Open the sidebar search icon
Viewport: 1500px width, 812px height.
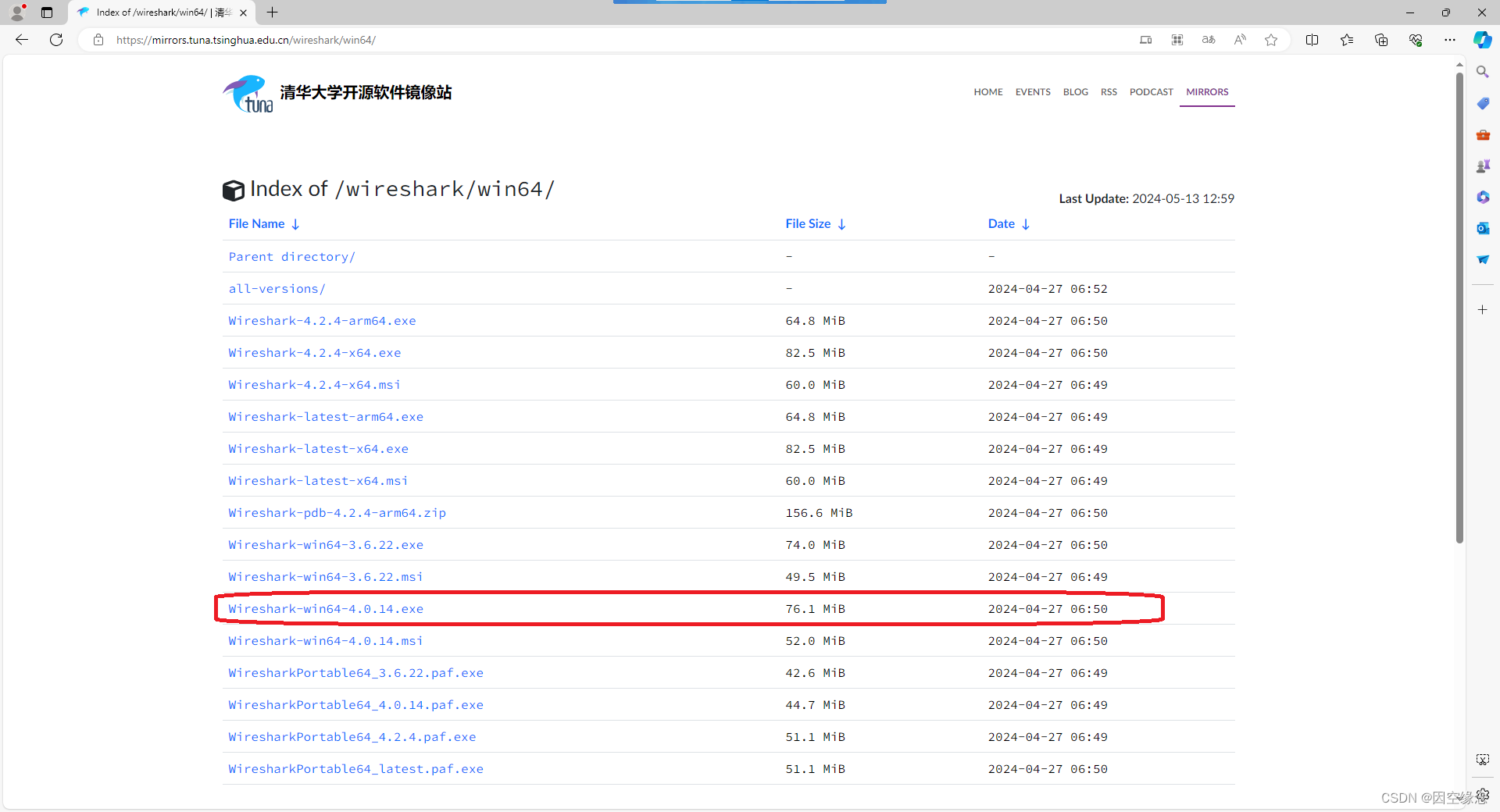1483,72
